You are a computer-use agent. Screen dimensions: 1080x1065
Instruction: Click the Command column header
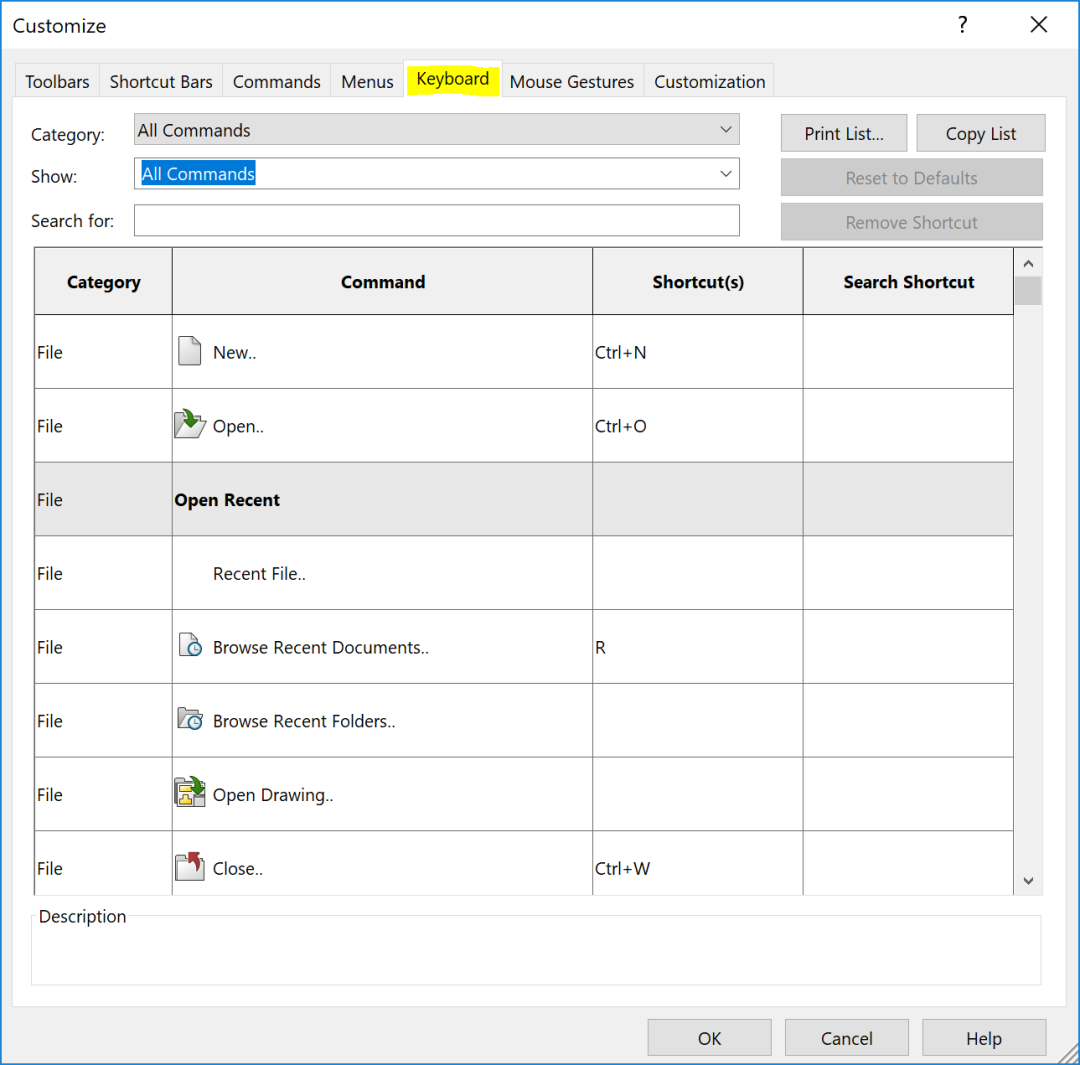[382, 282]
